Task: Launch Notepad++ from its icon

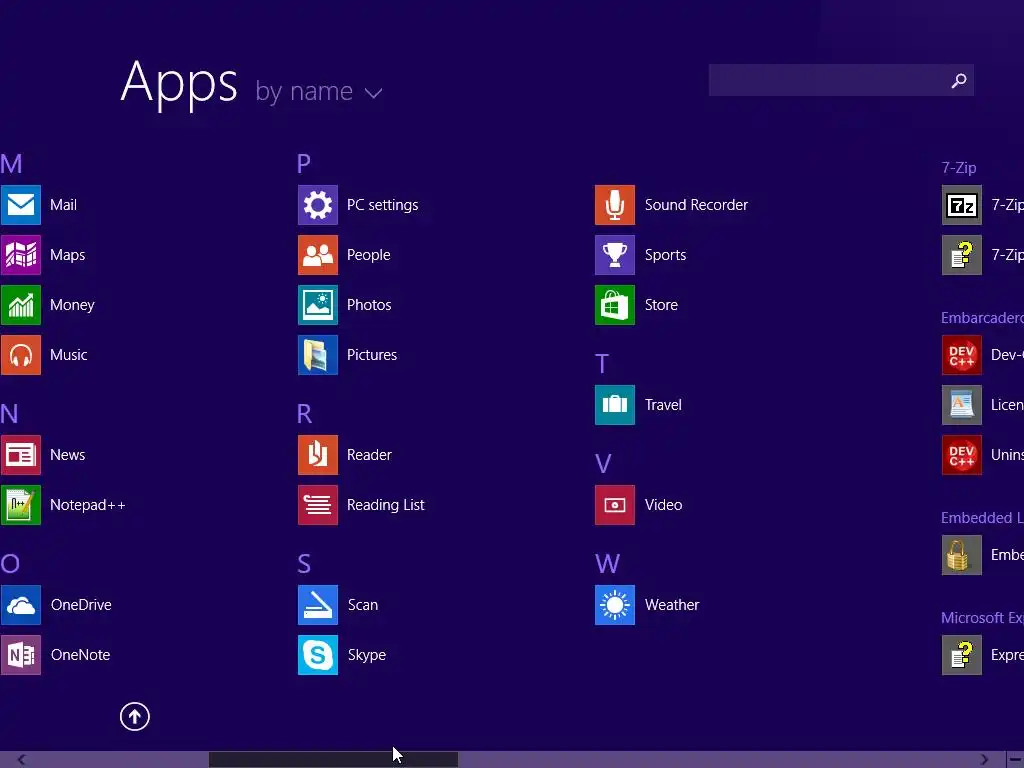Action: coord(20,505)
